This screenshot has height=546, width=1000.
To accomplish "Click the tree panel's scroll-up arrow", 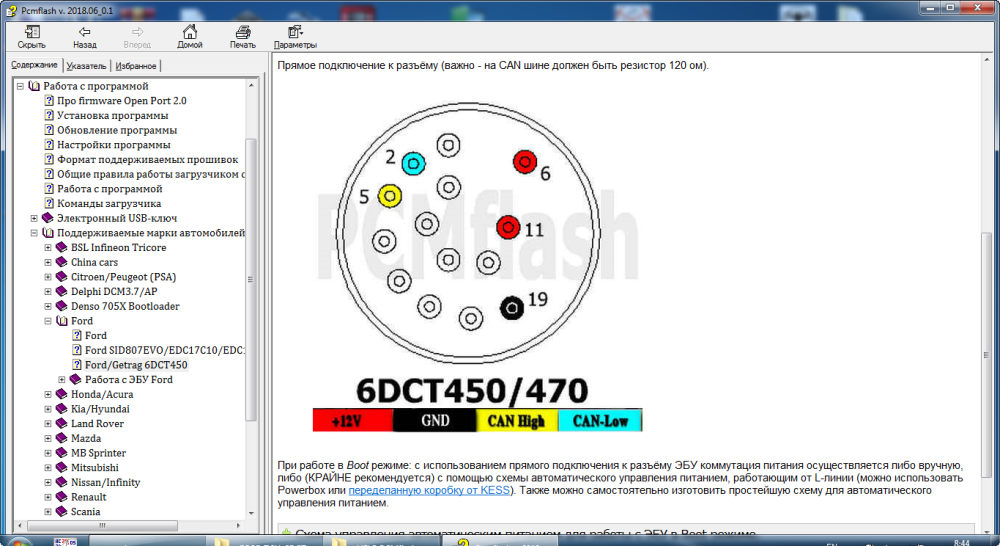I will pyautogui.click(x=251, y=85).
